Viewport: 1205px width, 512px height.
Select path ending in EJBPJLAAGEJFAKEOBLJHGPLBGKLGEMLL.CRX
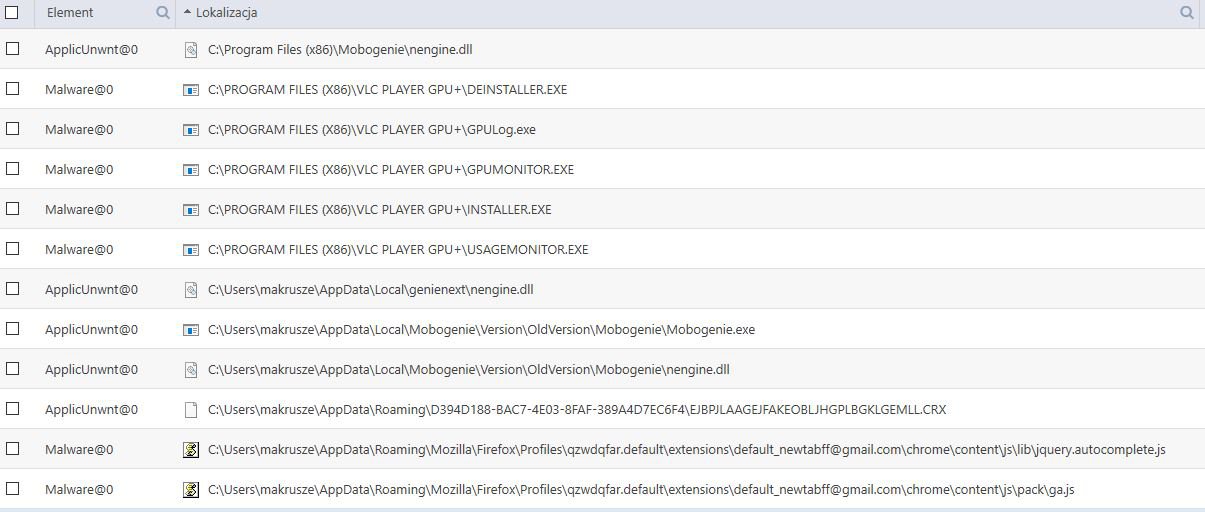577,410
